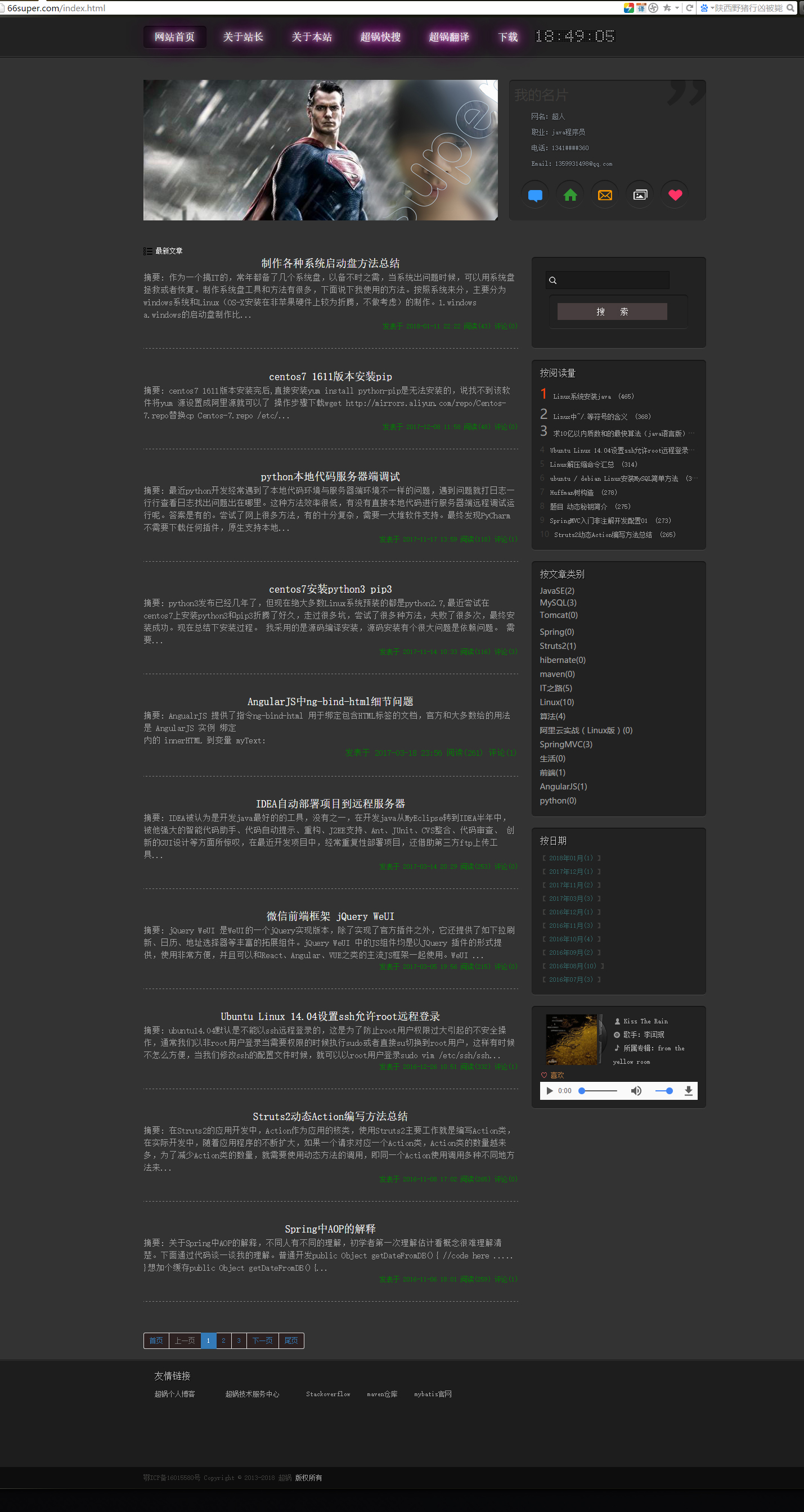Download the audio track via download icon
The height and width of the screenshot is (1512, 804).
point(688,1091)
